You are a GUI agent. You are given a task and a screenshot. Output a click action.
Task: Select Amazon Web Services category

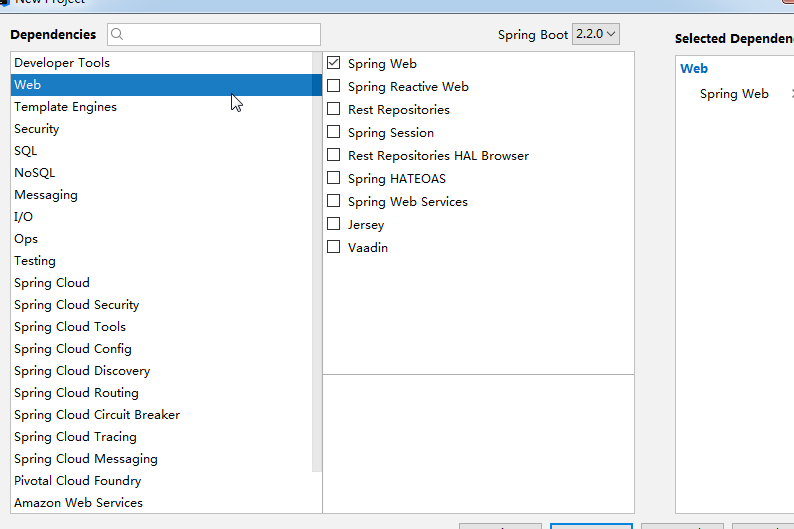(x=162, y=503)
